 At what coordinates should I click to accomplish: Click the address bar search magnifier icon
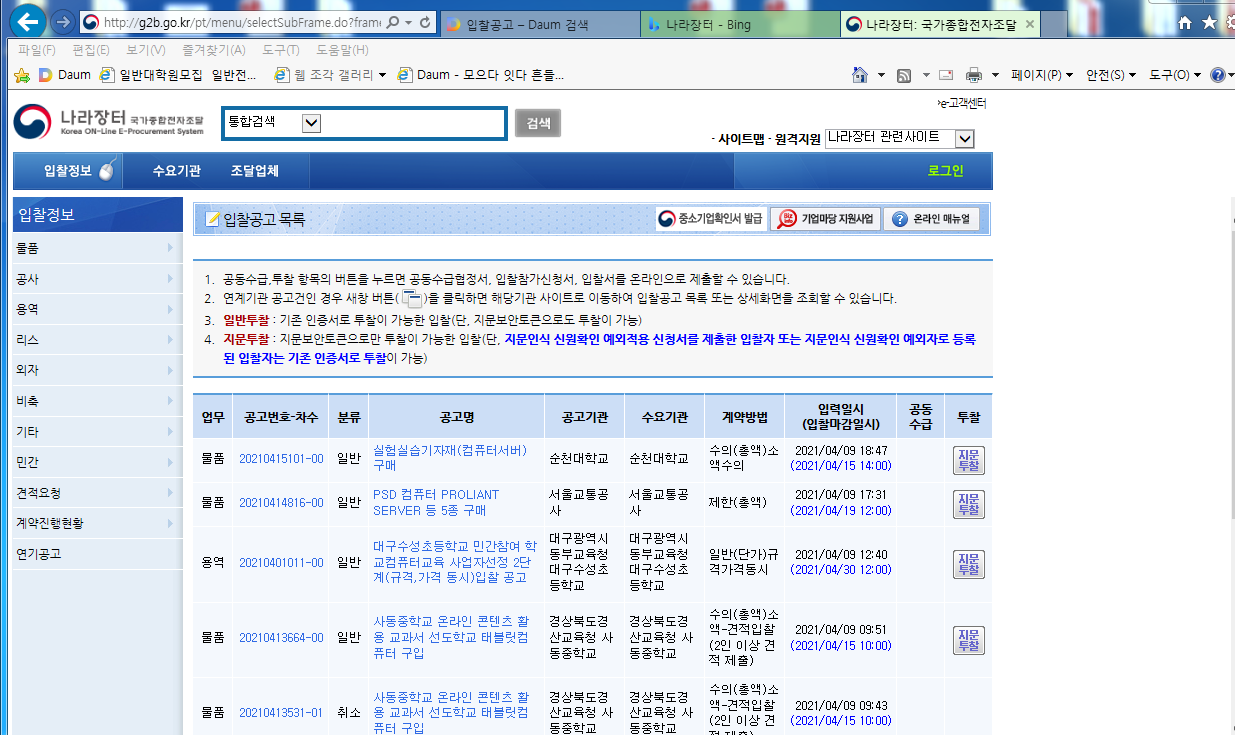pyautogui.click(x=392, y=22)
